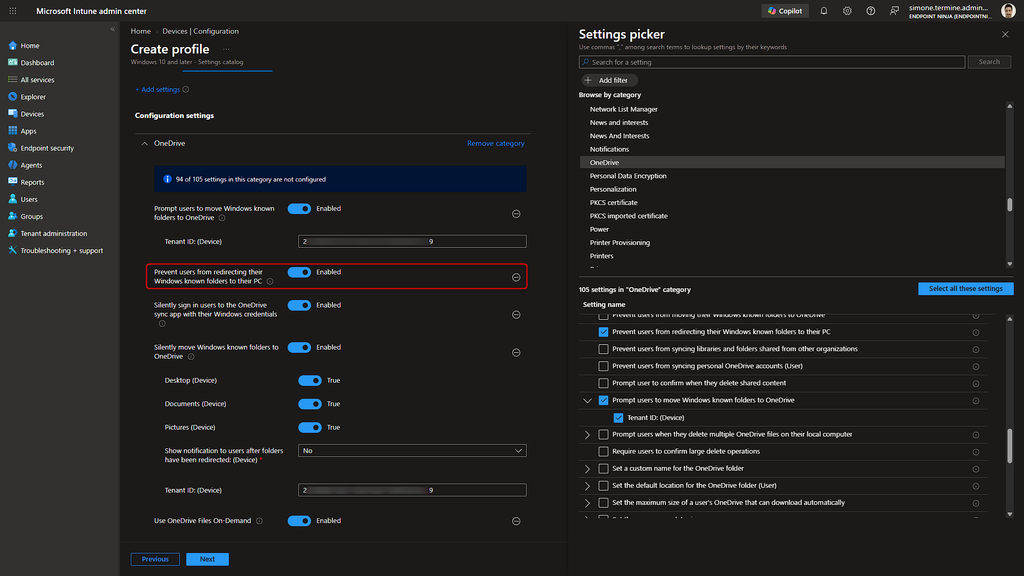Screen dimensions: 1024x576
Task: Collapse Prompt users to move known folders row
Action: pyautogui.click(x=587, y=400)
